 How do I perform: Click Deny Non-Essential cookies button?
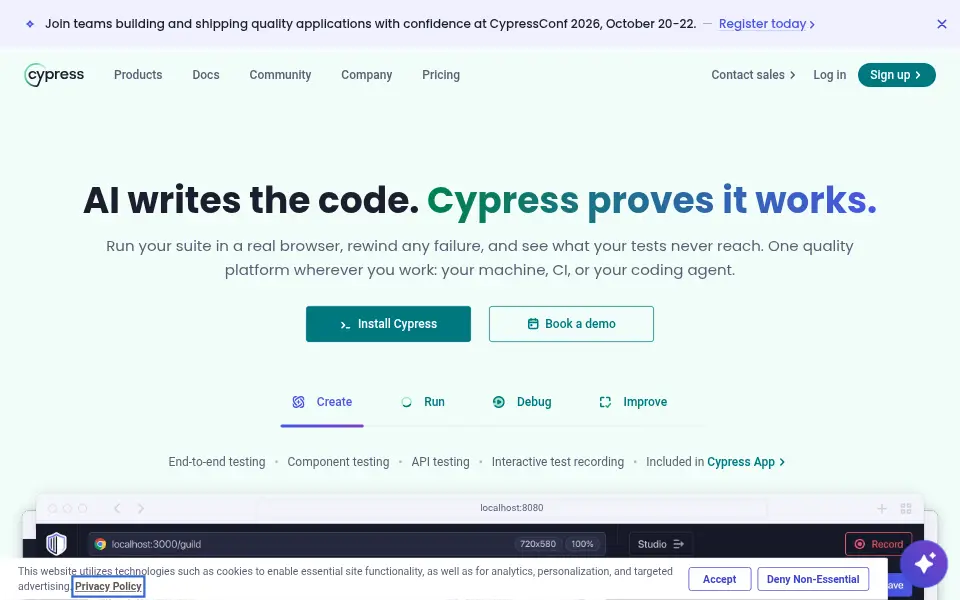[812, 579]
